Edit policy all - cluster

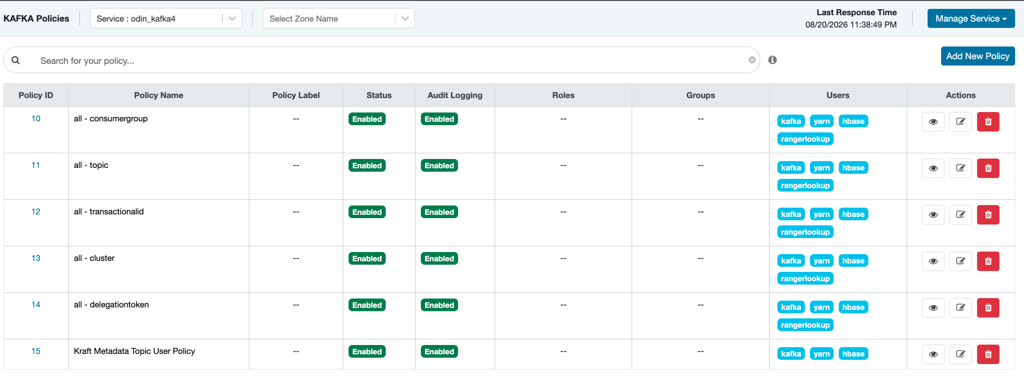[960, 261]
